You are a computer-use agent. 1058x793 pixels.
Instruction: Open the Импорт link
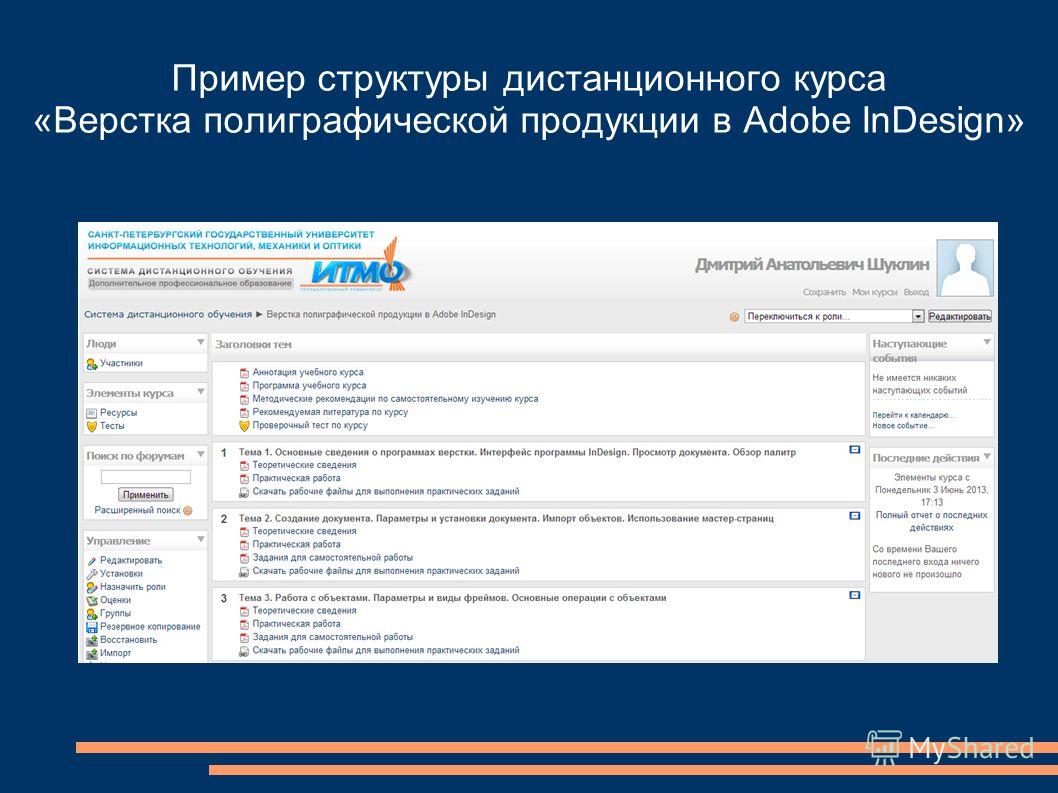point(115,653)
